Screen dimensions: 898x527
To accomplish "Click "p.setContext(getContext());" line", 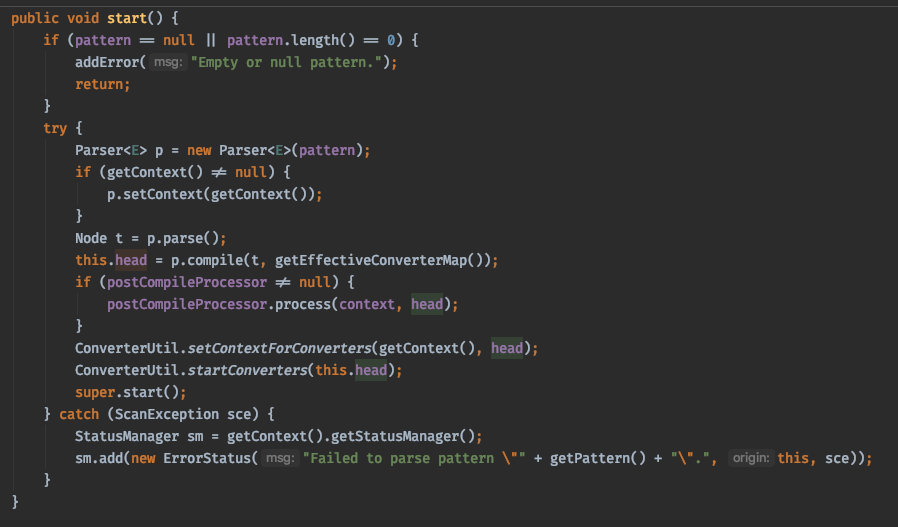I will click(215, 195).
